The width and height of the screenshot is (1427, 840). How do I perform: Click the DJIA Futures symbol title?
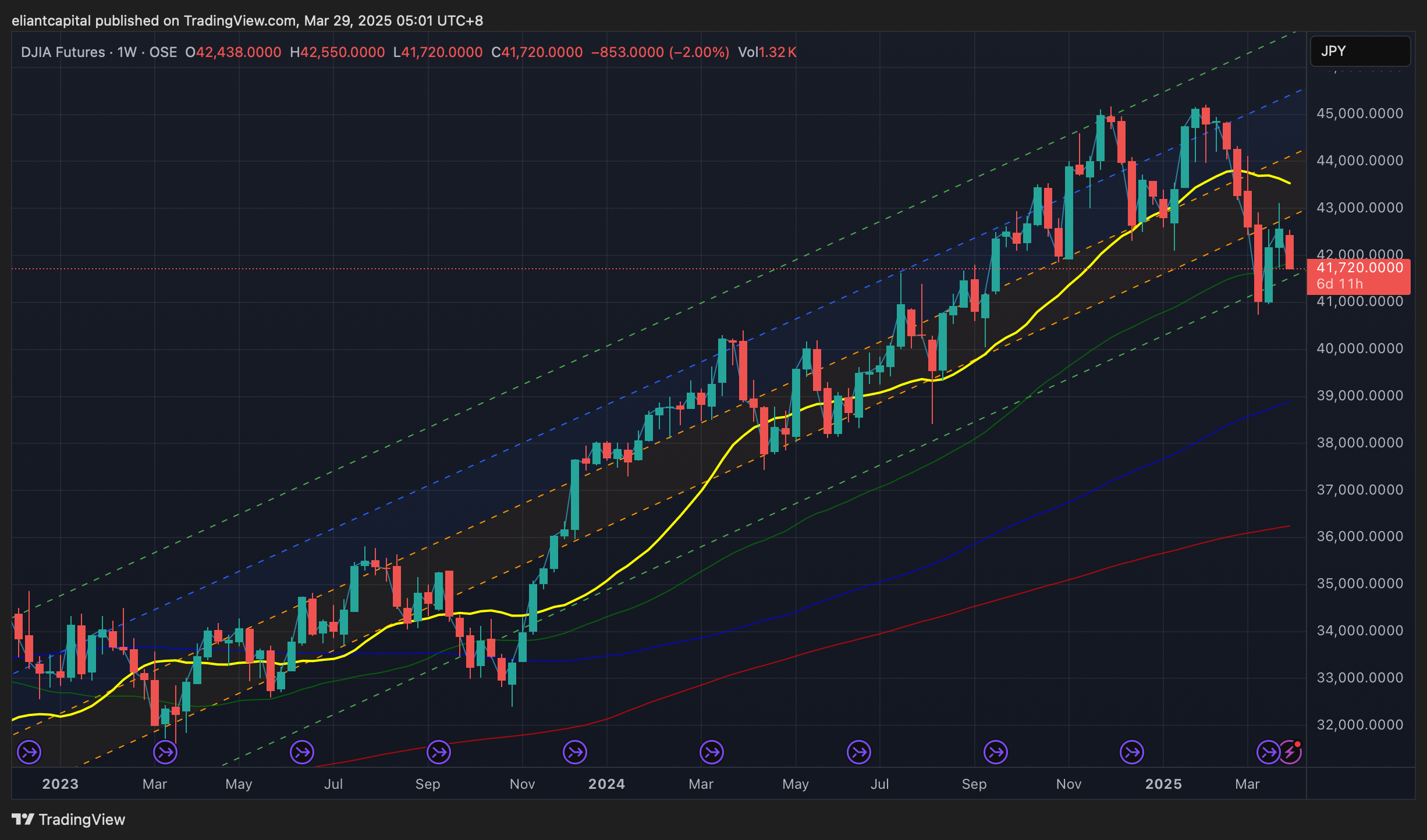[63, 52]
